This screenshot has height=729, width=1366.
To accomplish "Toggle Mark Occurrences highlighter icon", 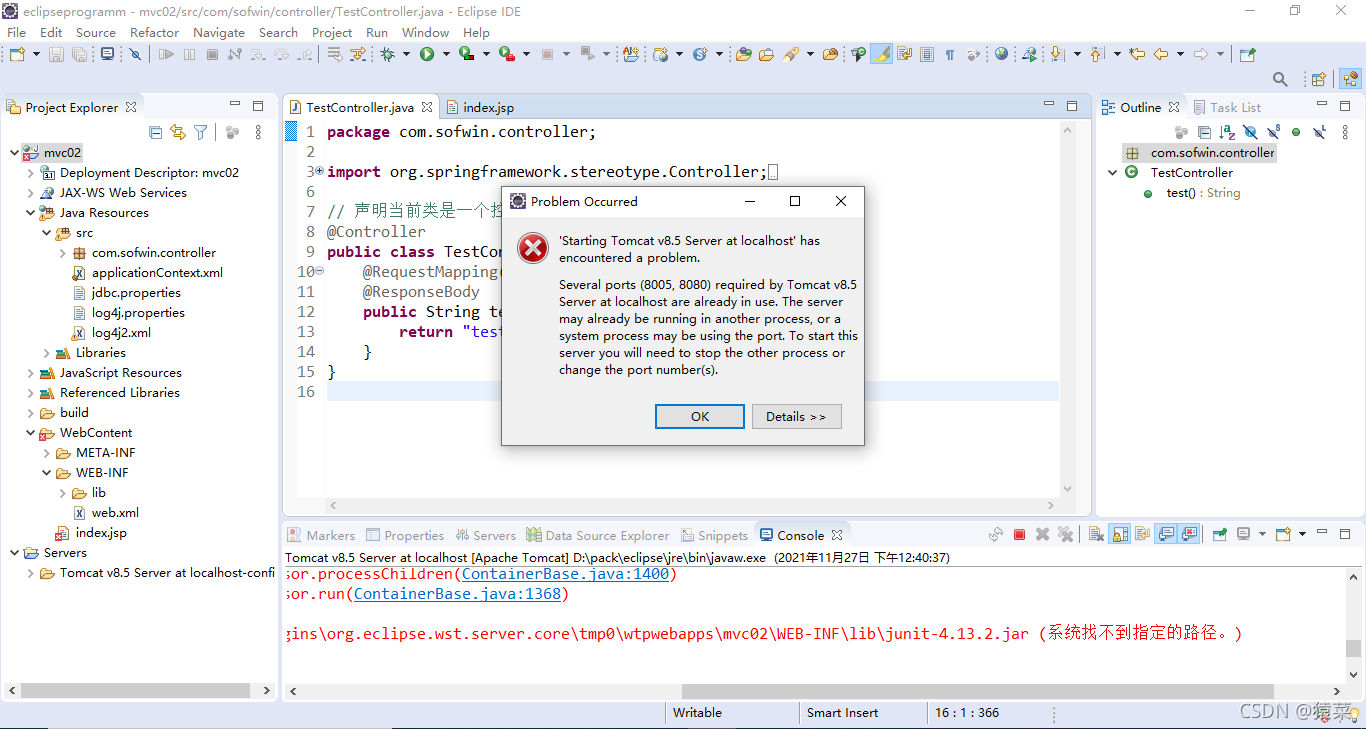I will click(x=882, y=54).
